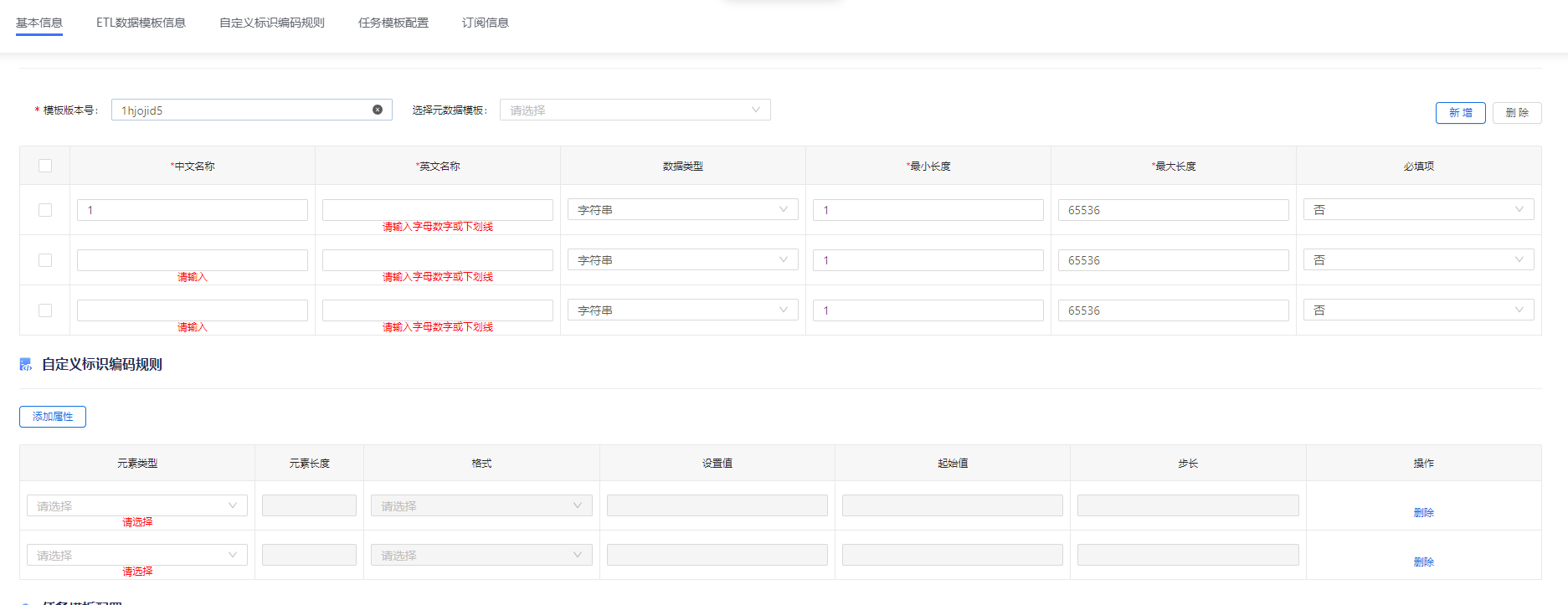Click first row 中文名称 input containing 1

pos(193,210)
